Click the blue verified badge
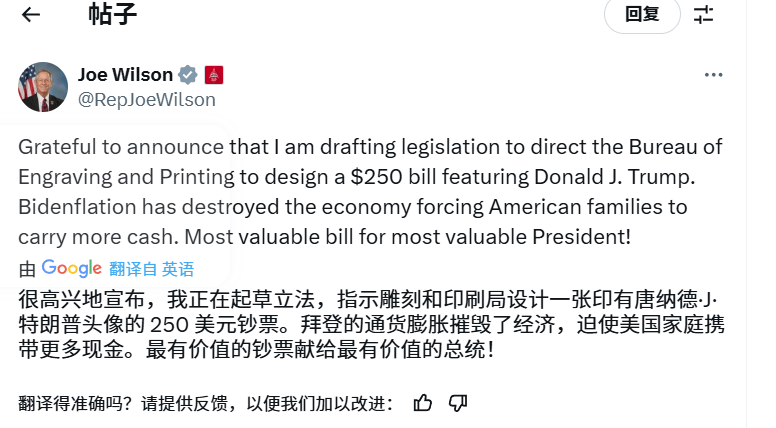 [x=187, y=75]
